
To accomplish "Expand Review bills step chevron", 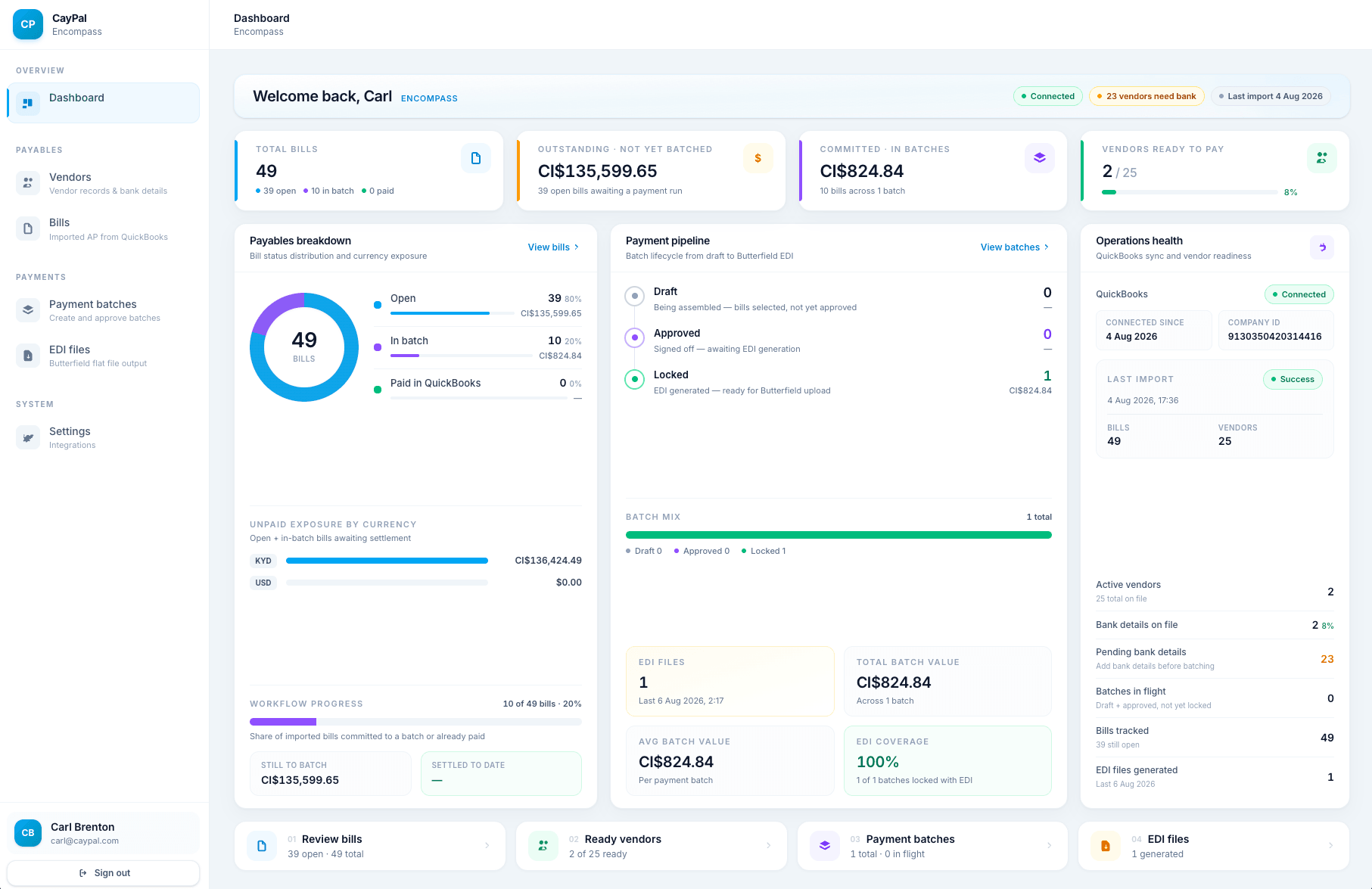I will pyautogui.click(x=487, y=846).
